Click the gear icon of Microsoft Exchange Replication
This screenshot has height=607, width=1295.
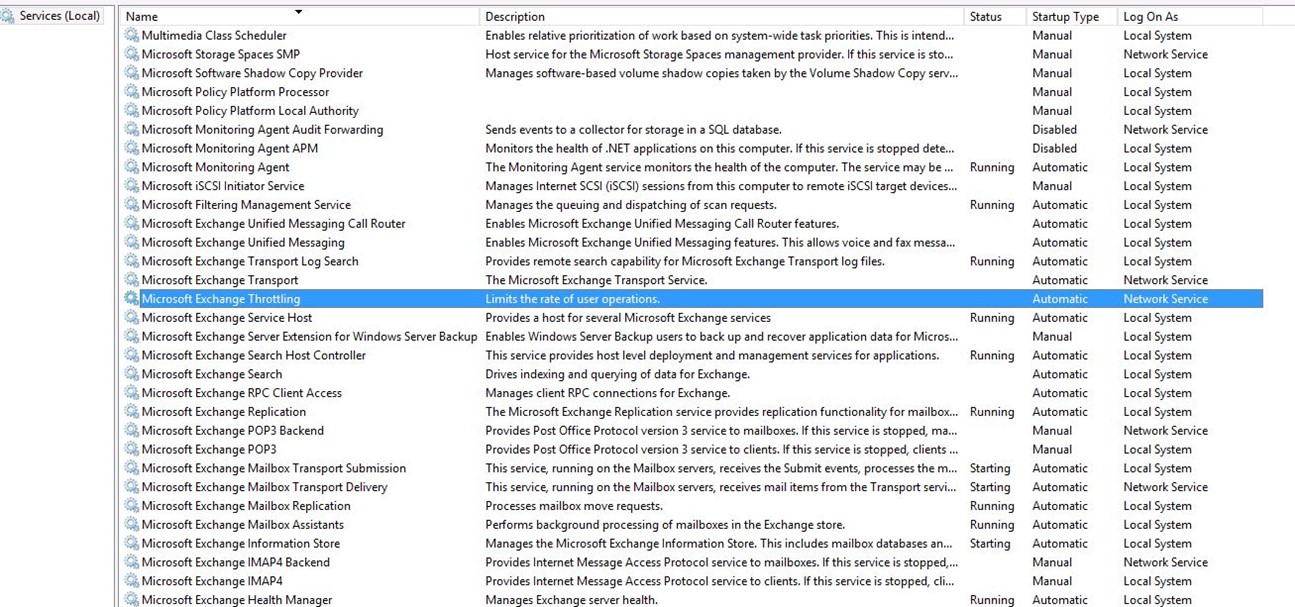(x=132, y=412)
